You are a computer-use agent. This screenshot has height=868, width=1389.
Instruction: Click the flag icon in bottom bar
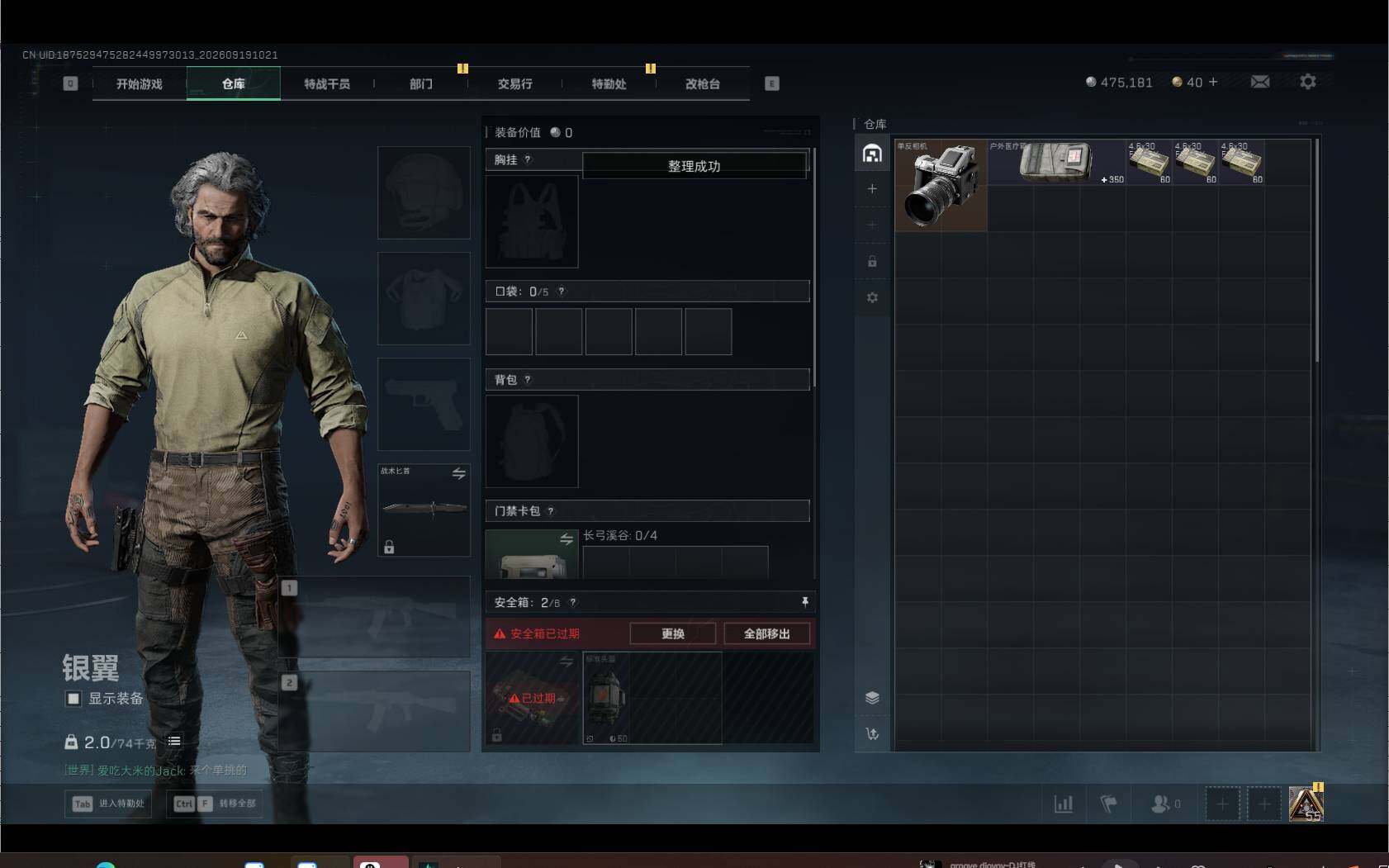coord(1109,804)
